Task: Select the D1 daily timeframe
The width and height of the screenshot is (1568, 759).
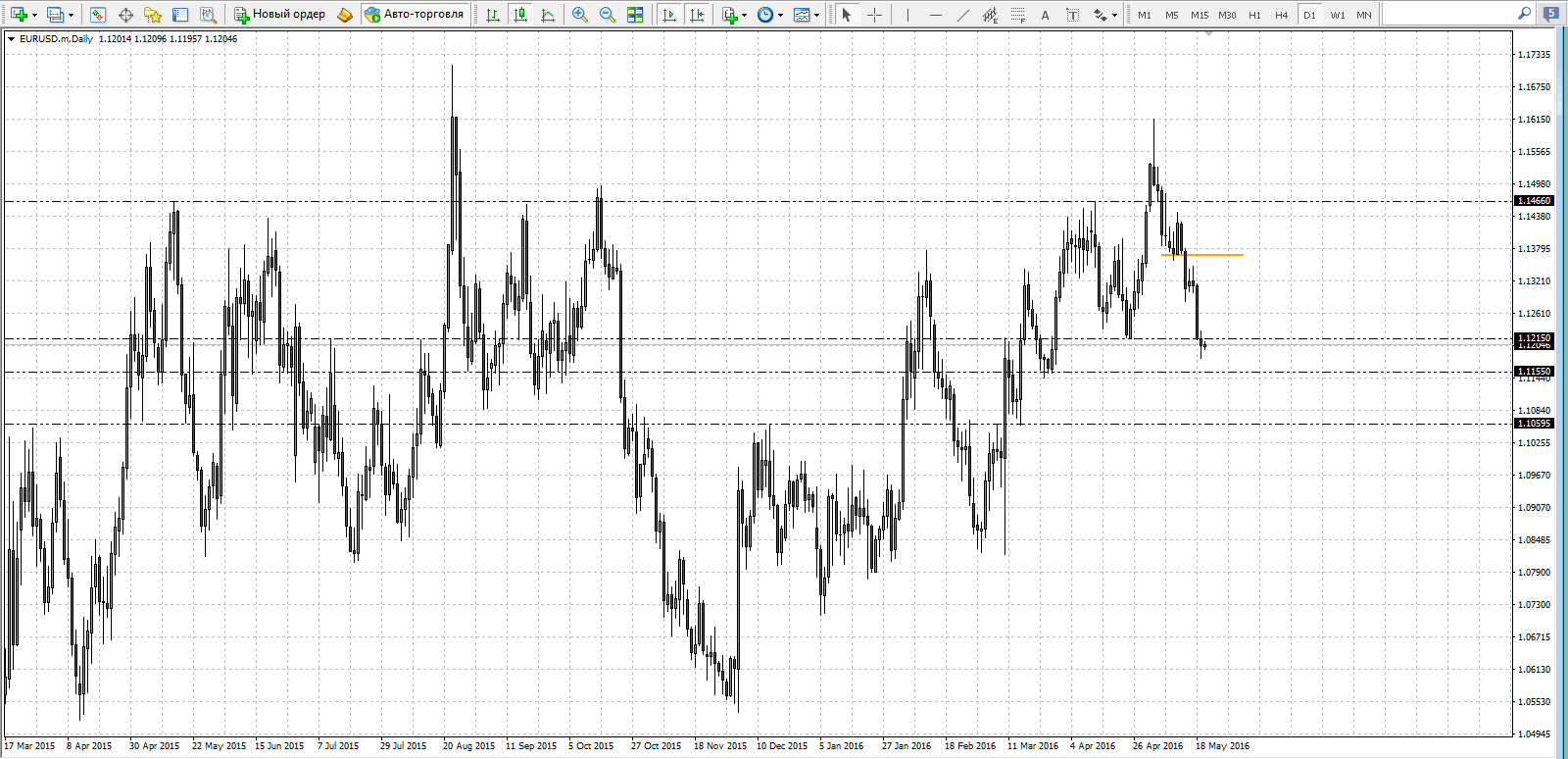Action: [x=1309, y=15]
